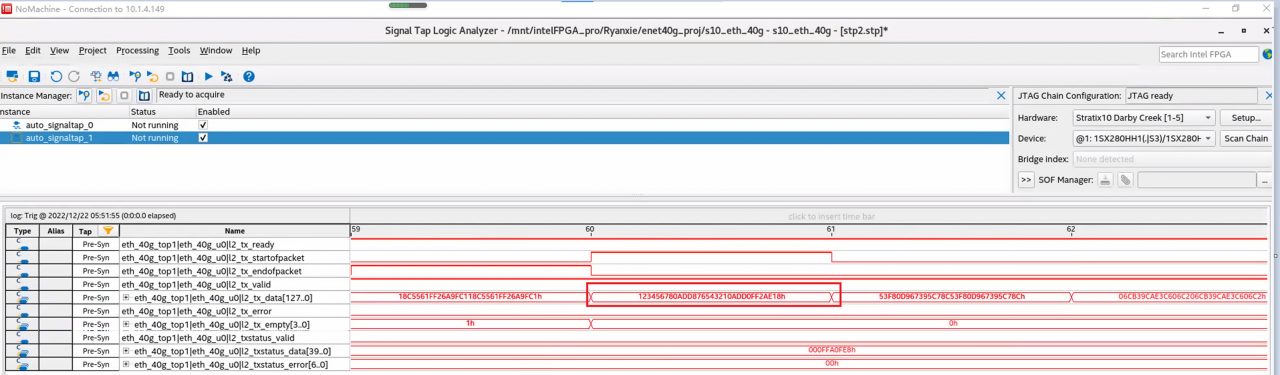The image size is (1280, 375).
Task: Click Autorun Analysis in Instance Manager
Action: pyautogui.click(x=104, y=95)
